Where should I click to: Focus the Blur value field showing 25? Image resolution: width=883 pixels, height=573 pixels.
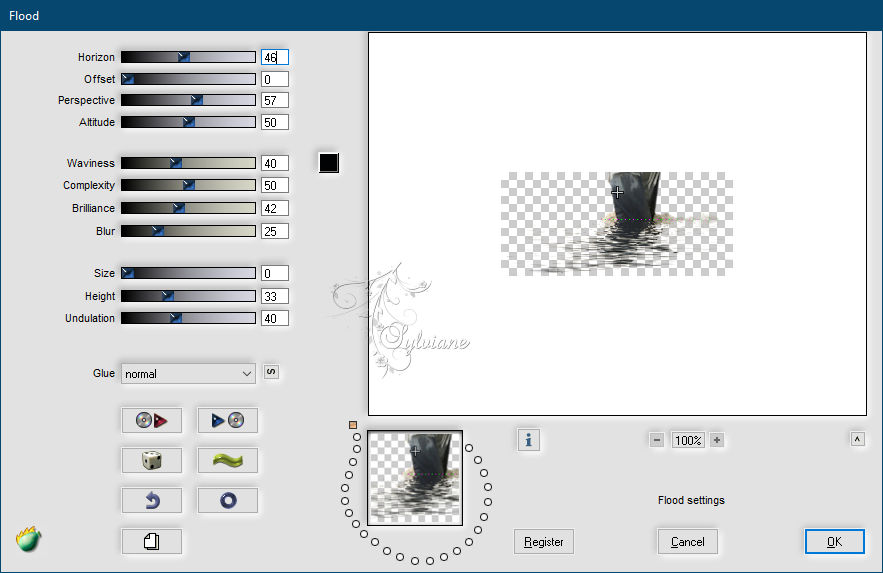click(275, 231)
